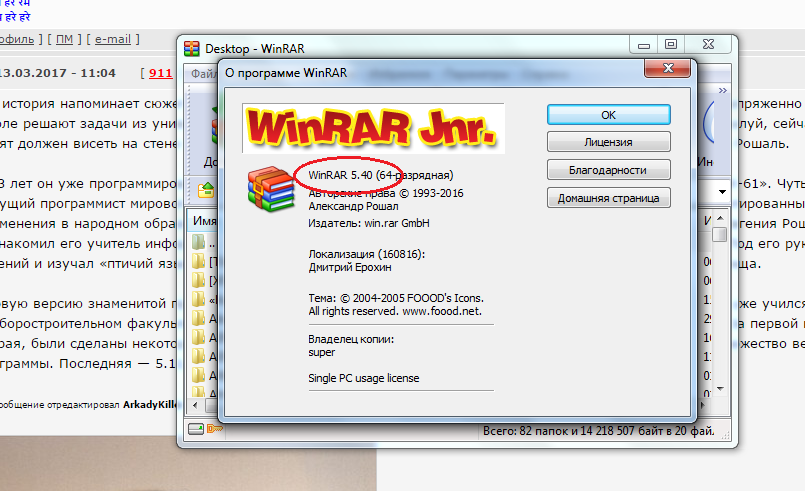
Task: Open the e-mail link on forum page
Action: pyautogui.click(x=113, y=39)
